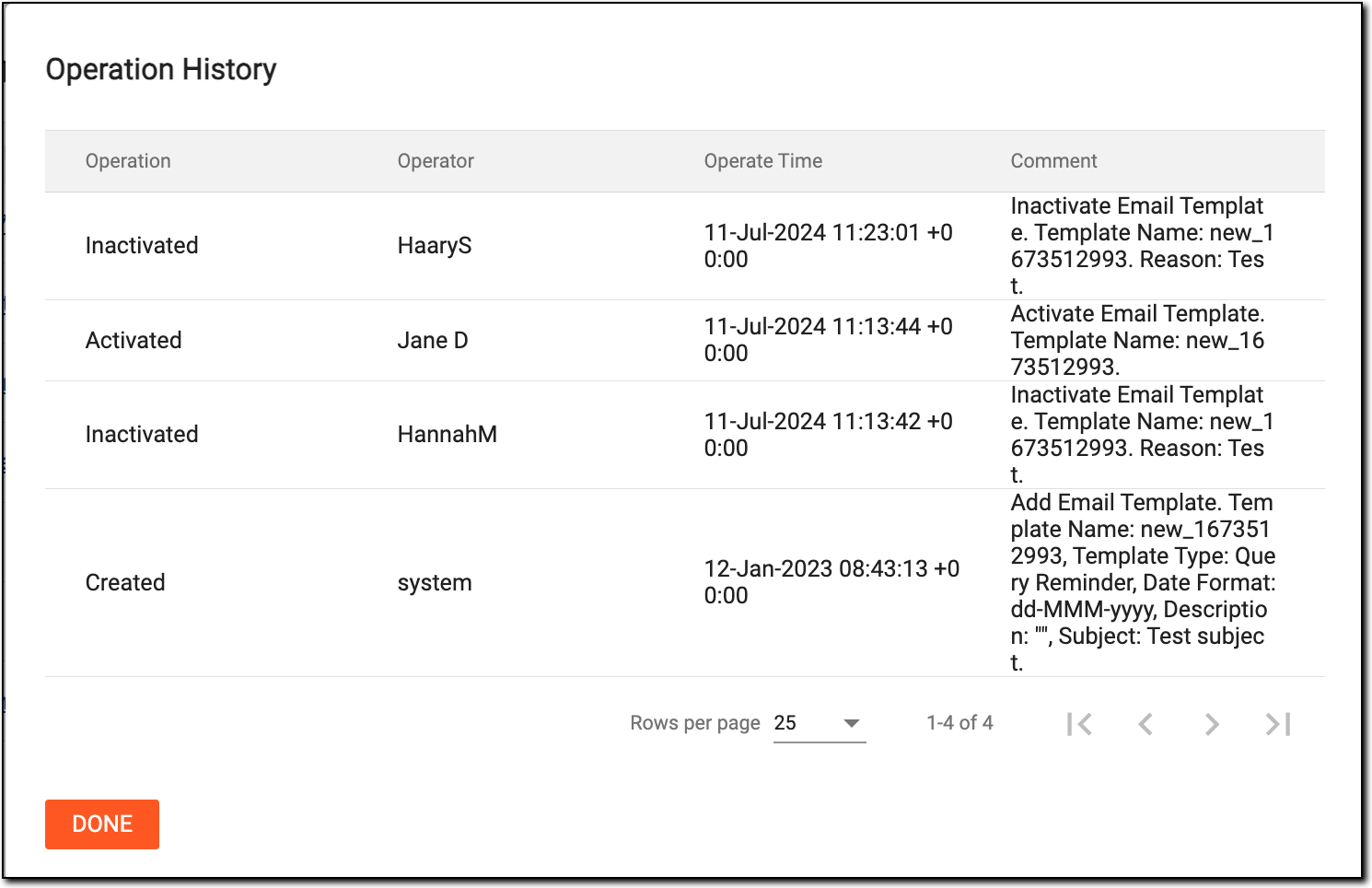The width and height of the screenshot is (1372, 888).
Task: Open the Rows per page dropdown
Action: coord(820,723)
